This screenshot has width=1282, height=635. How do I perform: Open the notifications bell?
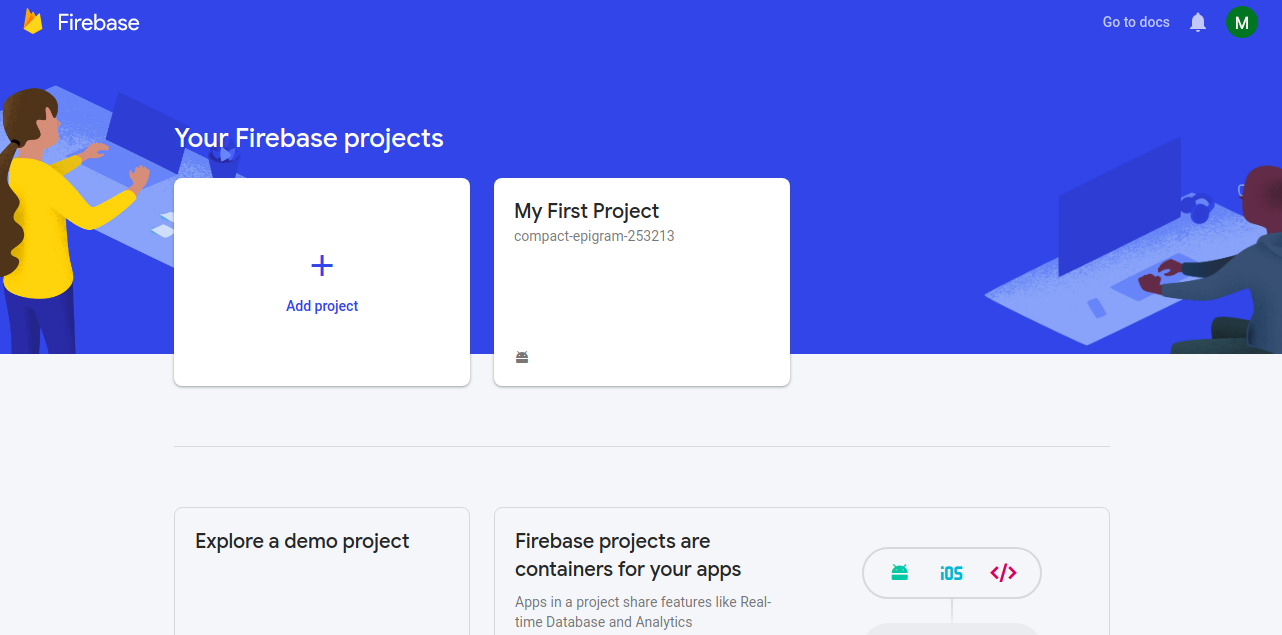coord(1198,22)
